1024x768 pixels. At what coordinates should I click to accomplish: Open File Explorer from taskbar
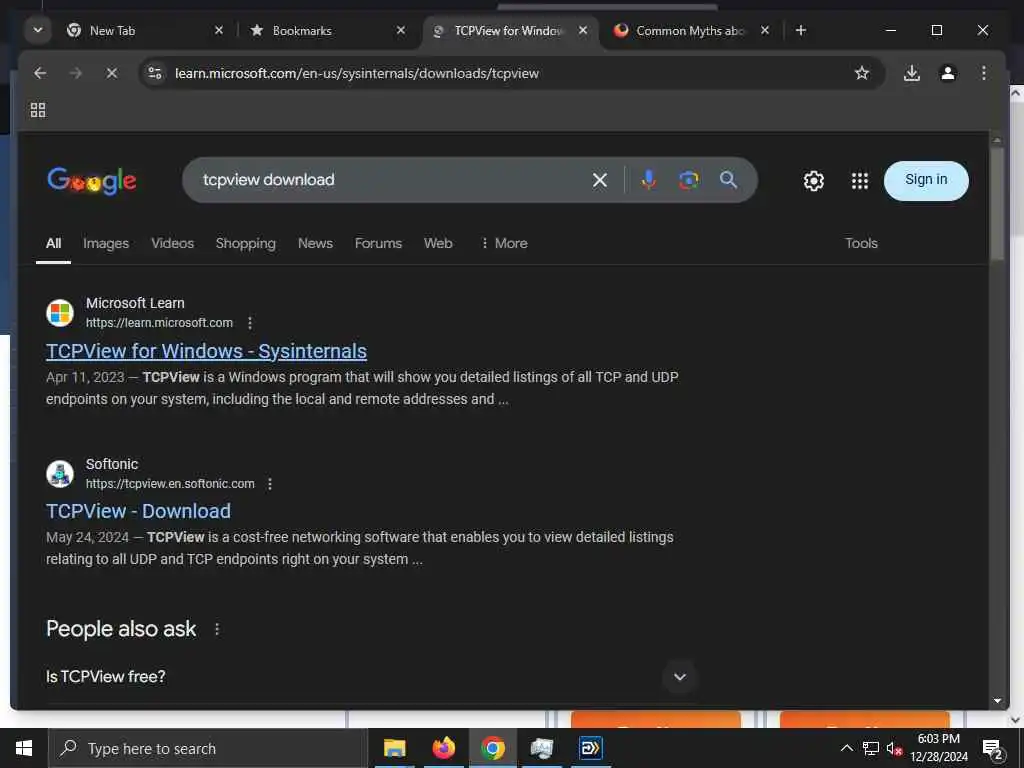394,748
